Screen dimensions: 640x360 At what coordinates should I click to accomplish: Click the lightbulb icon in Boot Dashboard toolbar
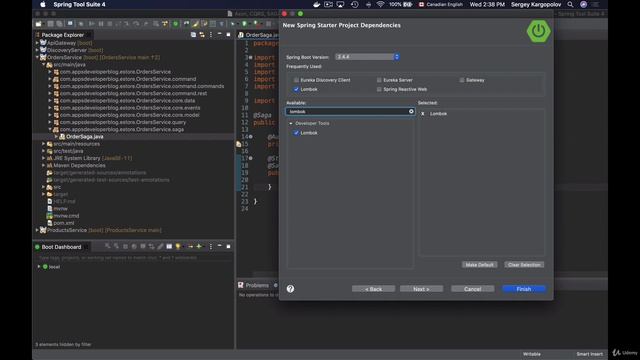(178, 247)
